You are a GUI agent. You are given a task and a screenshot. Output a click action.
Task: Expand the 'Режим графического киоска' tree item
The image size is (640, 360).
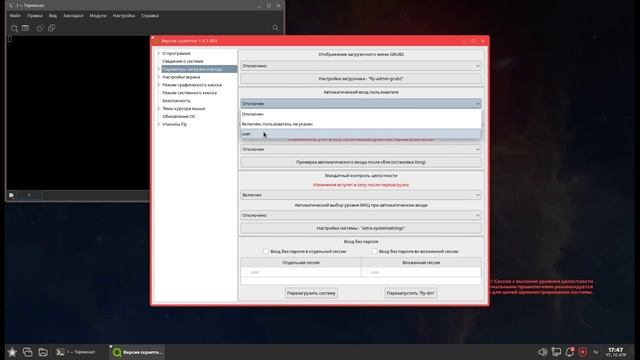coord(159,85)
